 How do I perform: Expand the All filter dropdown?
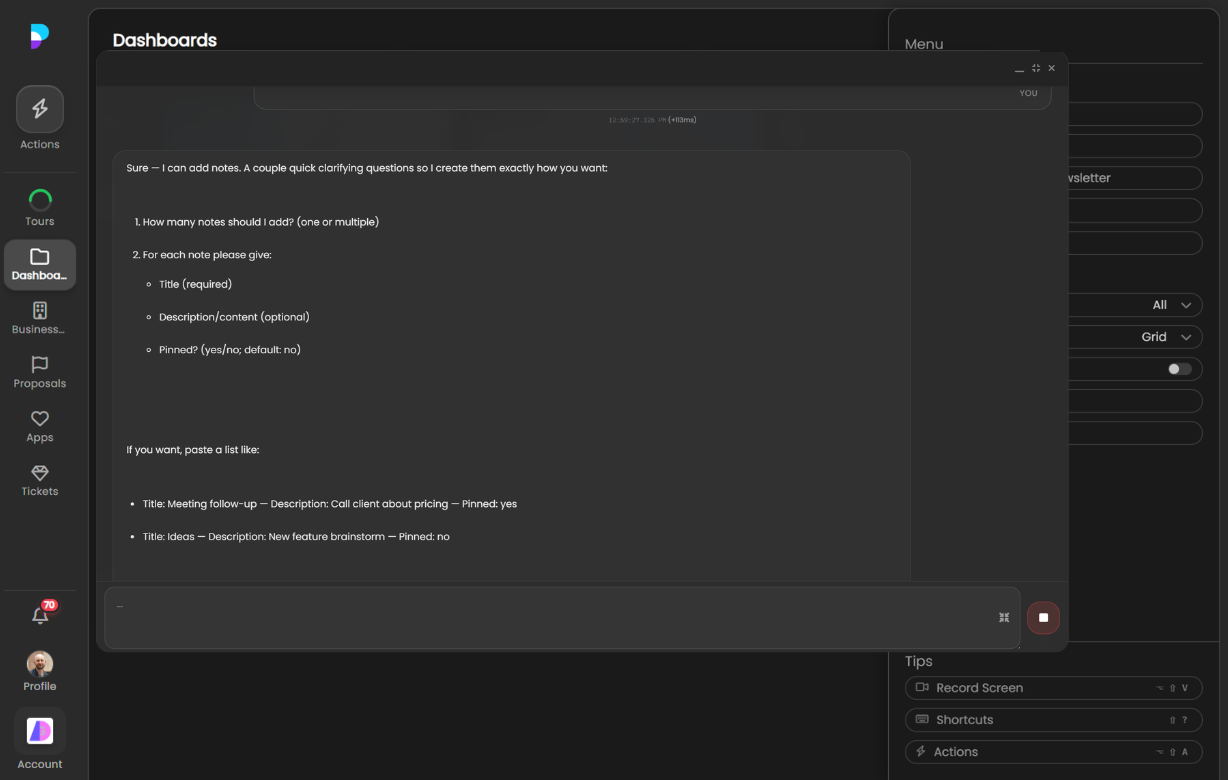1172,305
